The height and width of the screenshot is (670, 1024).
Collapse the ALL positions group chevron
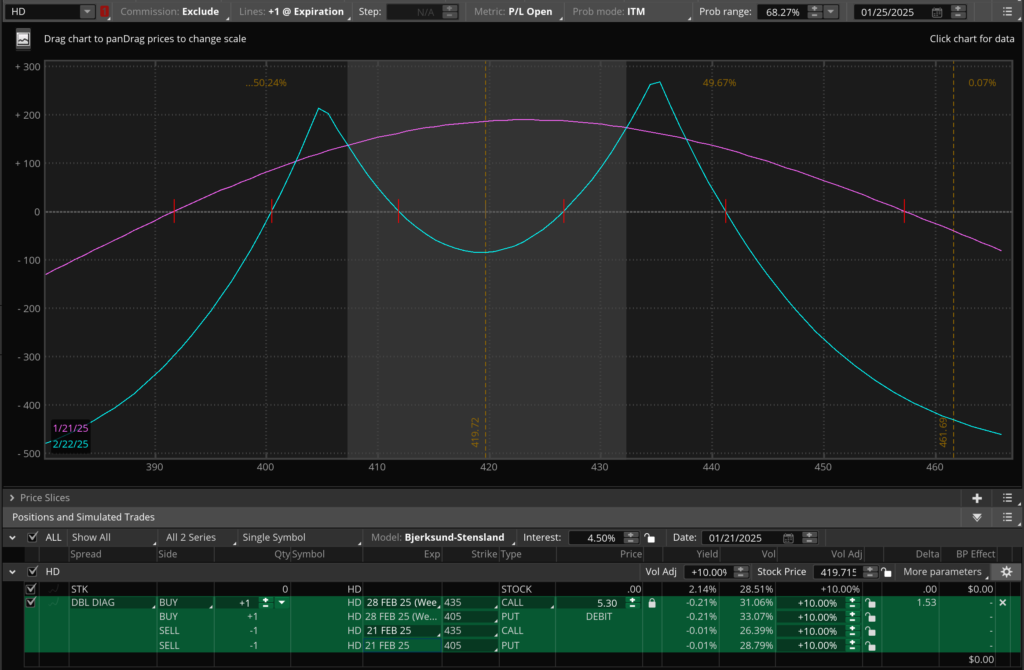pos(12,537)
